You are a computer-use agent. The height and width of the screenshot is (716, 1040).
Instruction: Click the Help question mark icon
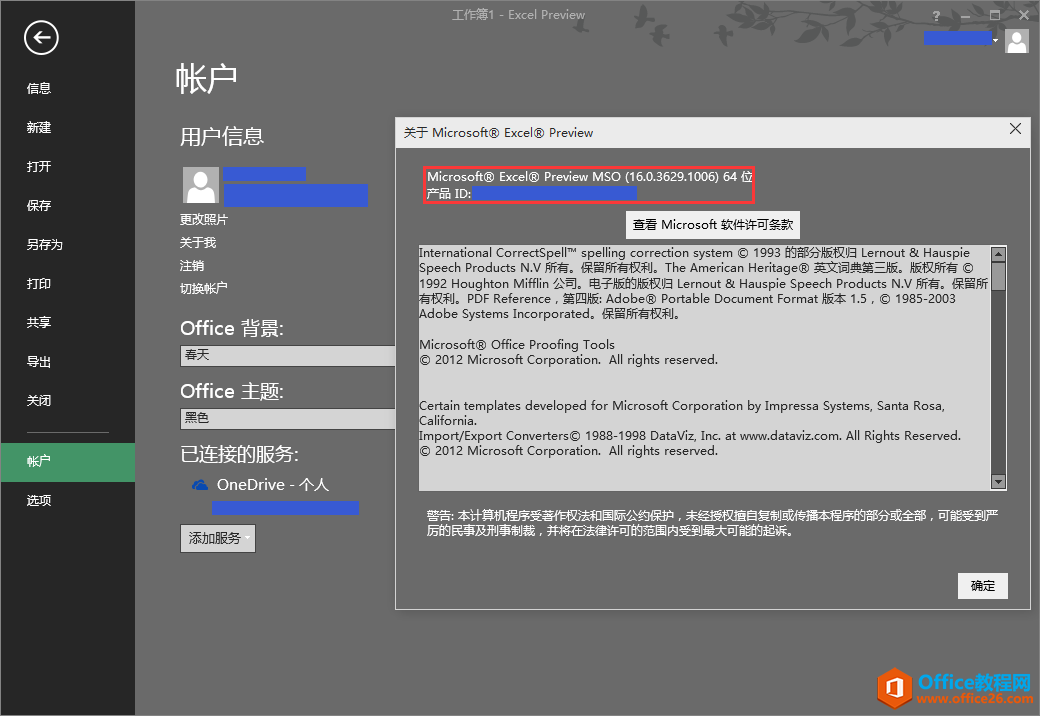pyautogui.click(x=936, y=16)
